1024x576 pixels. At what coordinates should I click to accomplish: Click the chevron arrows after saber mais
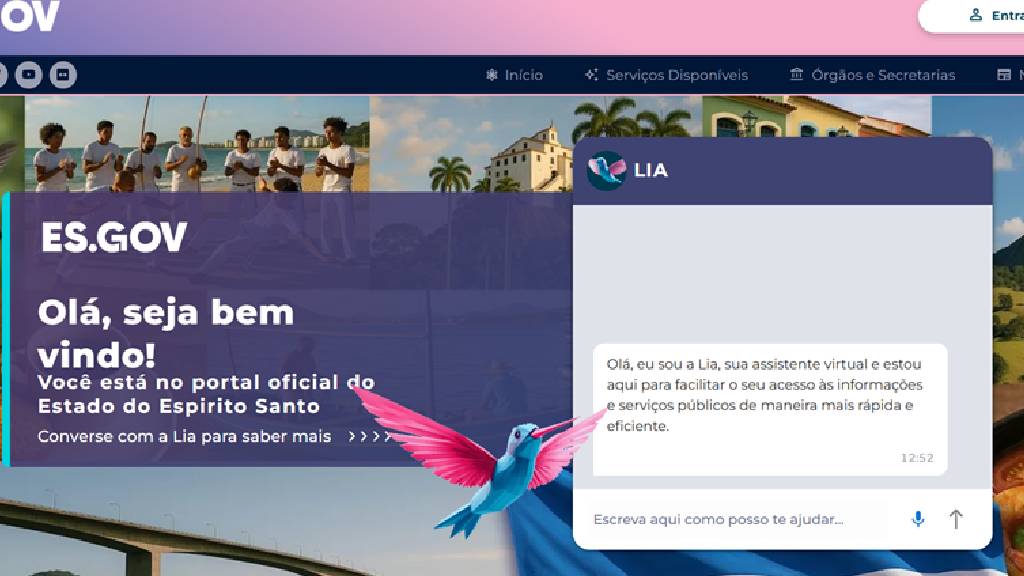coord(369,436)
